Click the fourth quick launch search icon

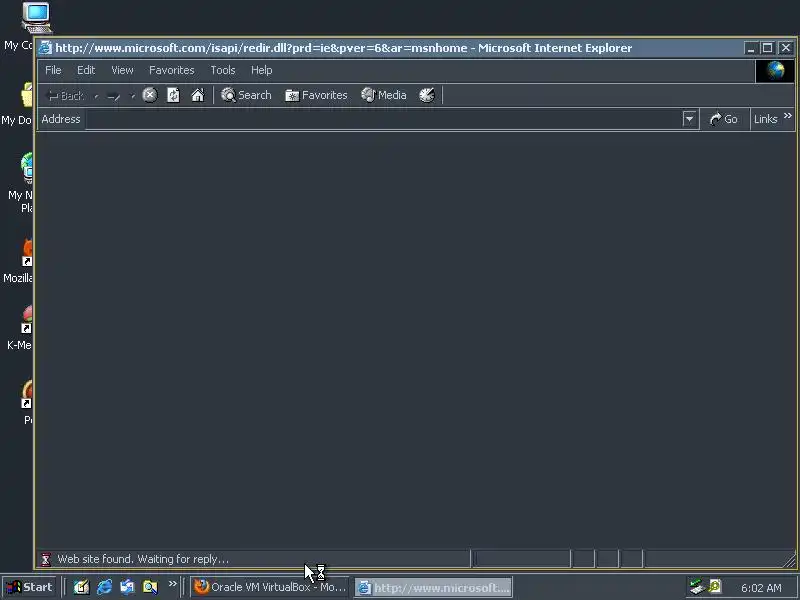click(150, 587)
